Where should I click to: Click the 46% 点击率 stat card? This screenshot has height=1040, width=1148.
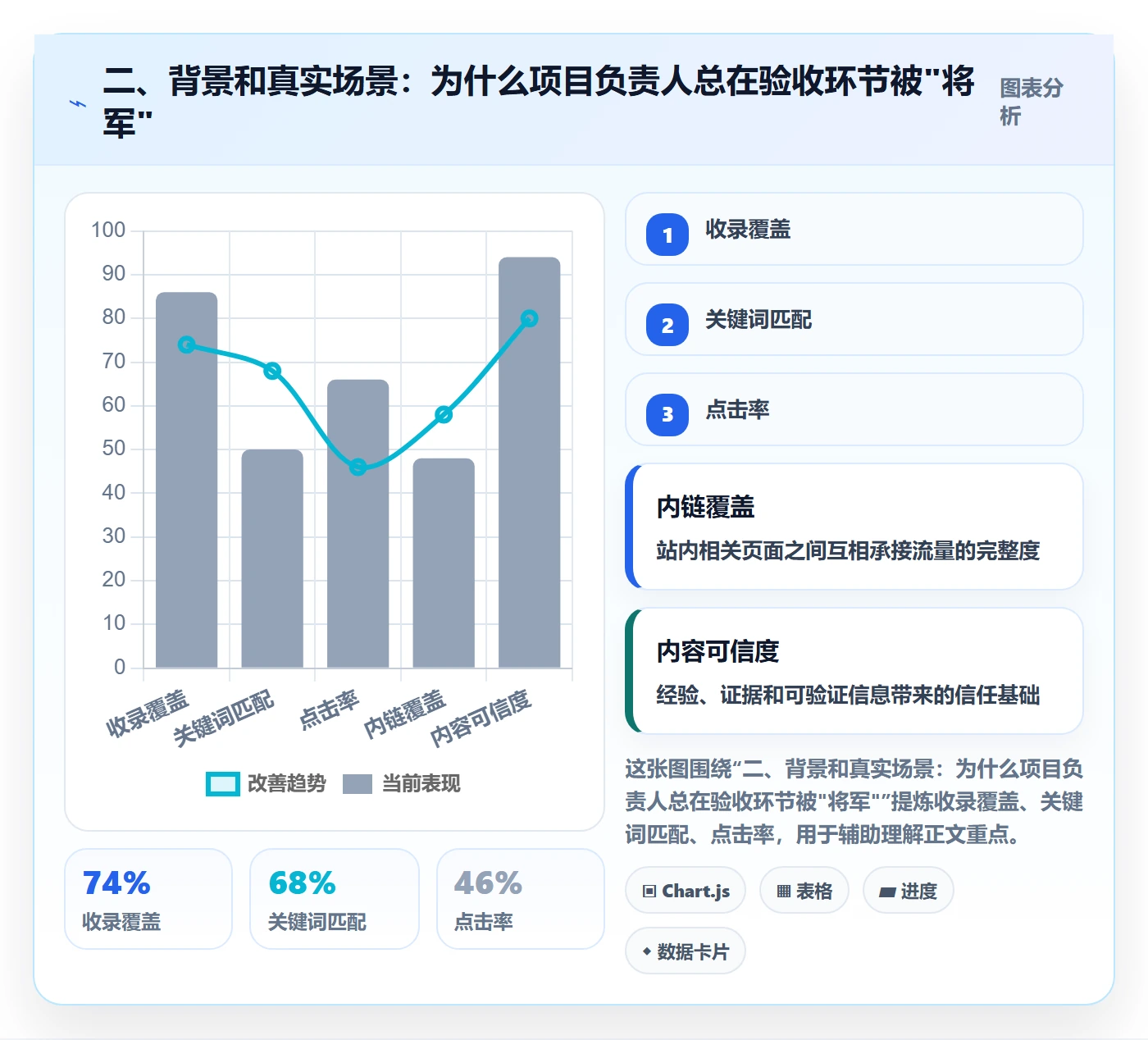pyautogui.click(x=521, y=899)
